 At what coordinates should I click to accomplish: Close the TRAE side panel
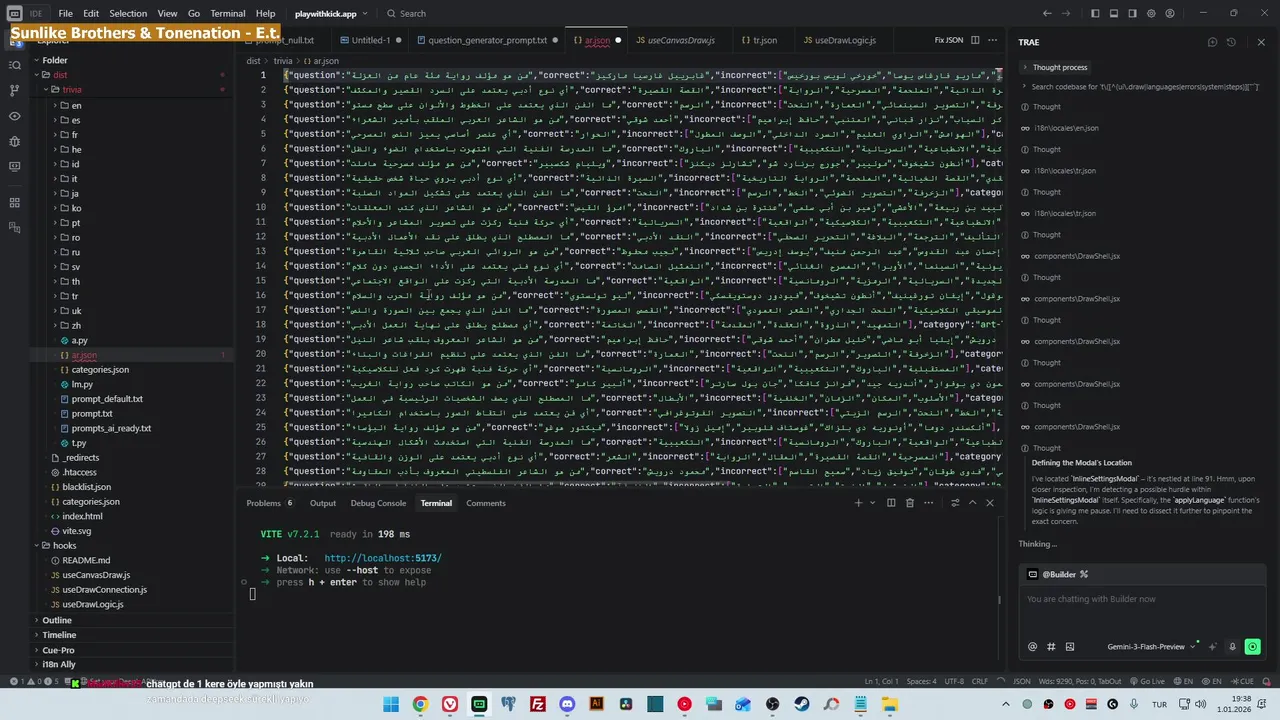click(1261, 42)
